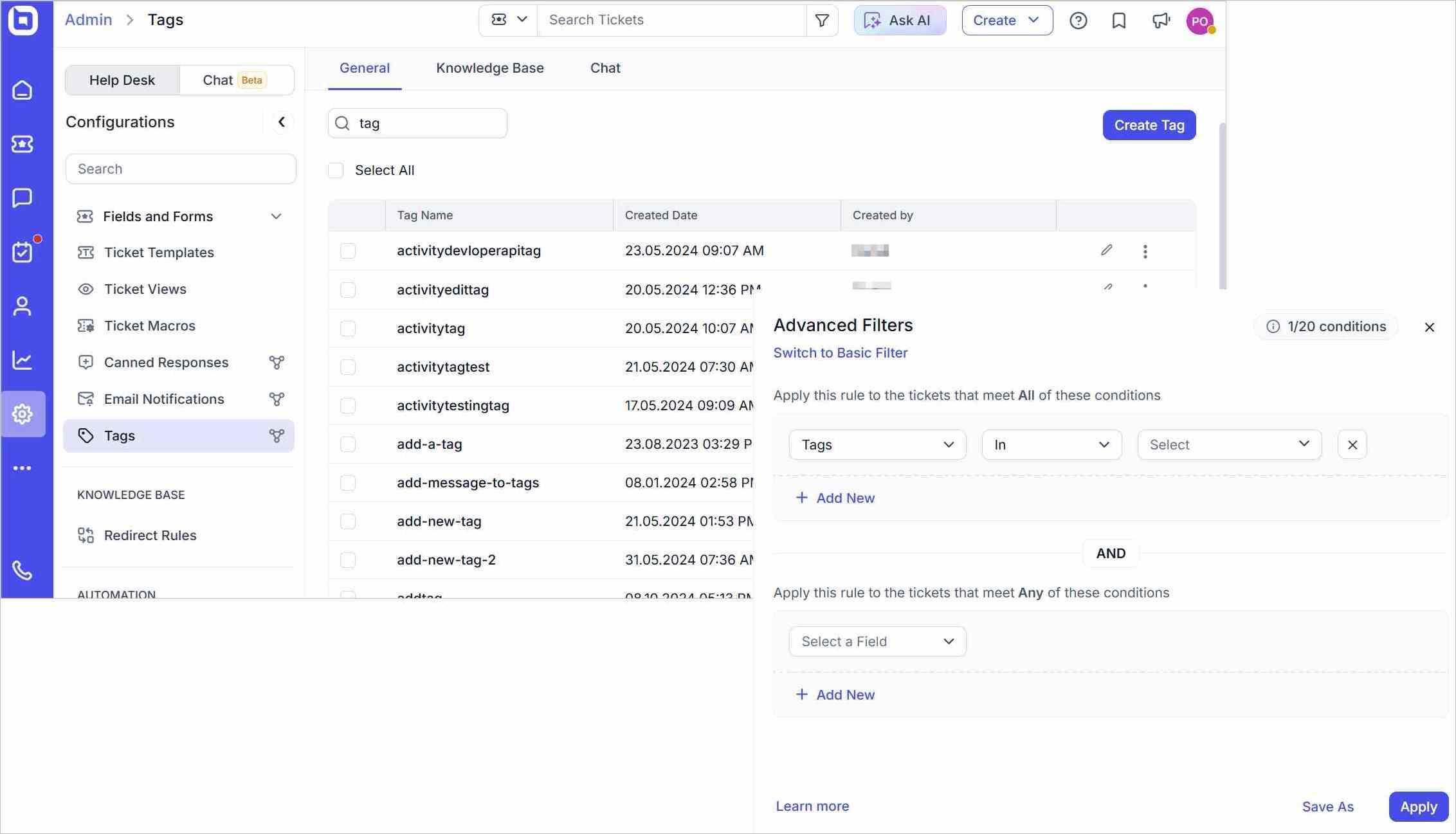Click the Save As button

click(1327, 807)
